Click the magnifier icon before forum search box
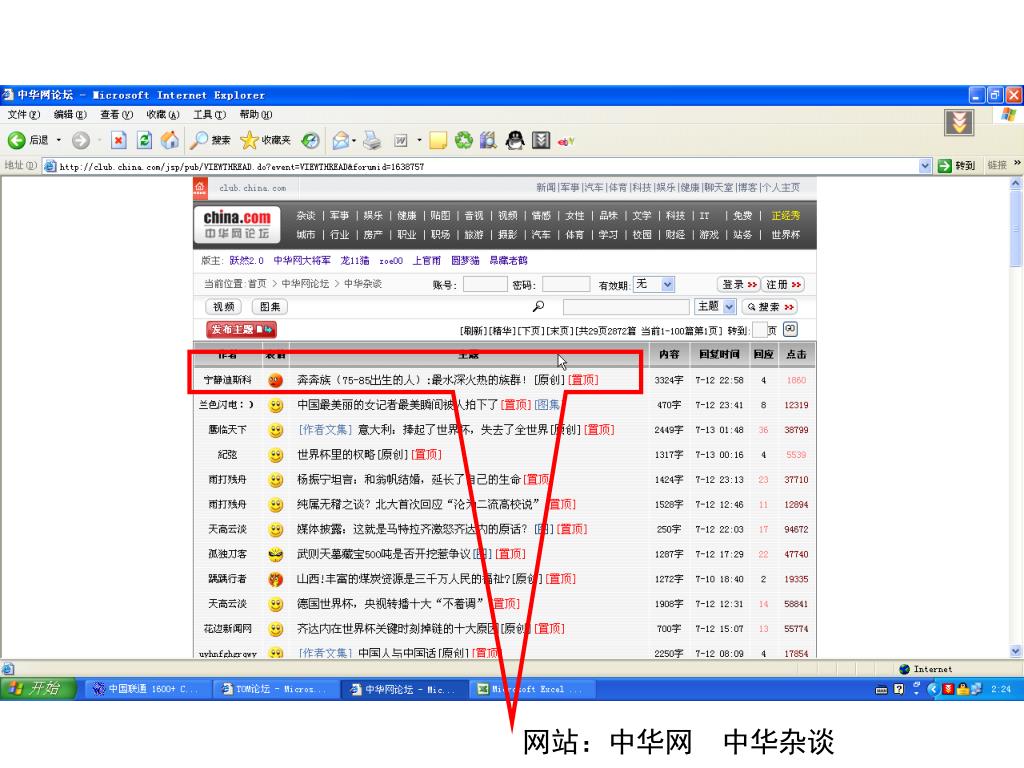This screenshot has width=1024, height=768. [538, 306]
